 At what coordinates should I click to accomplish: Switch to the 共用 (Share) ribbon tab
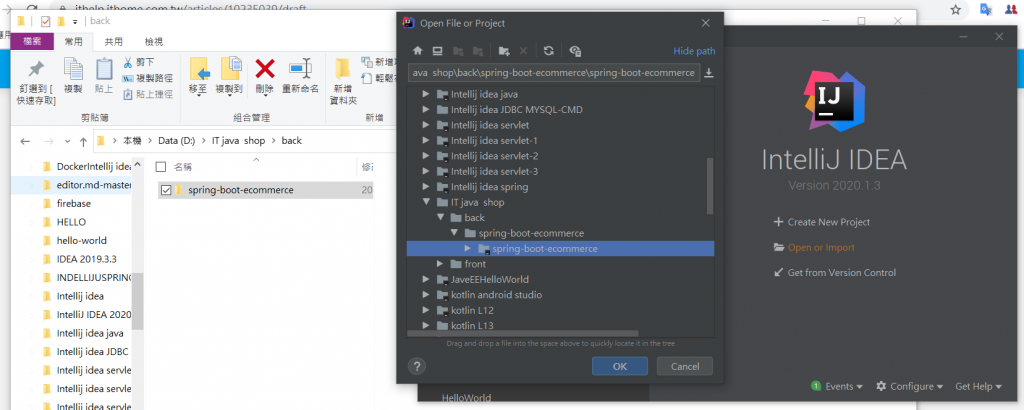point(114,42)
